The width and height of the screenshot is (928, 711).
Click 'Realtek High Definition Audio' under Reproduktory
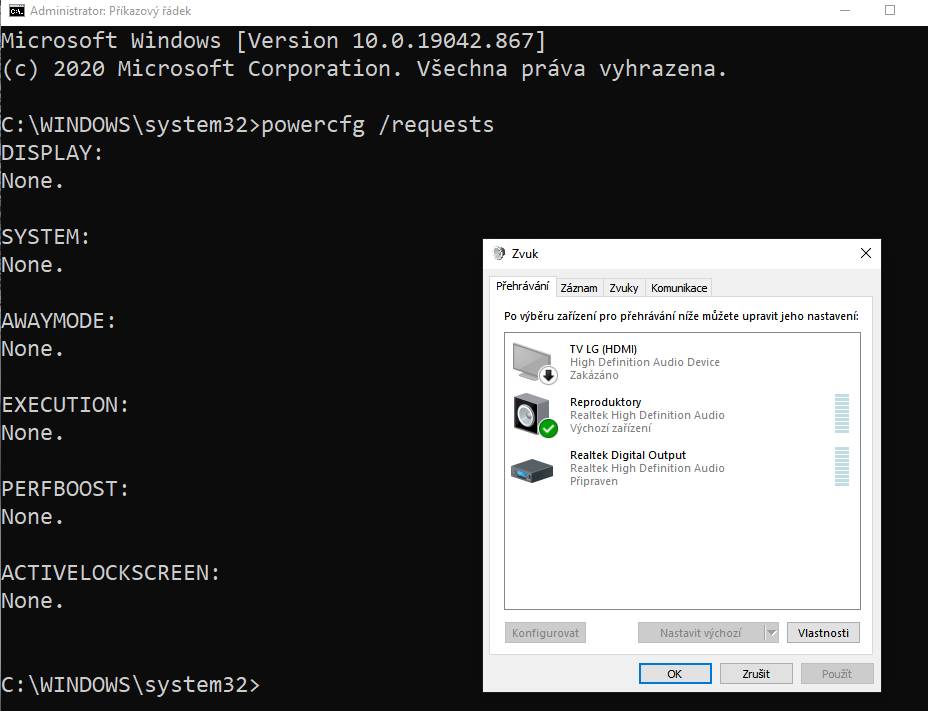(647, 415)
